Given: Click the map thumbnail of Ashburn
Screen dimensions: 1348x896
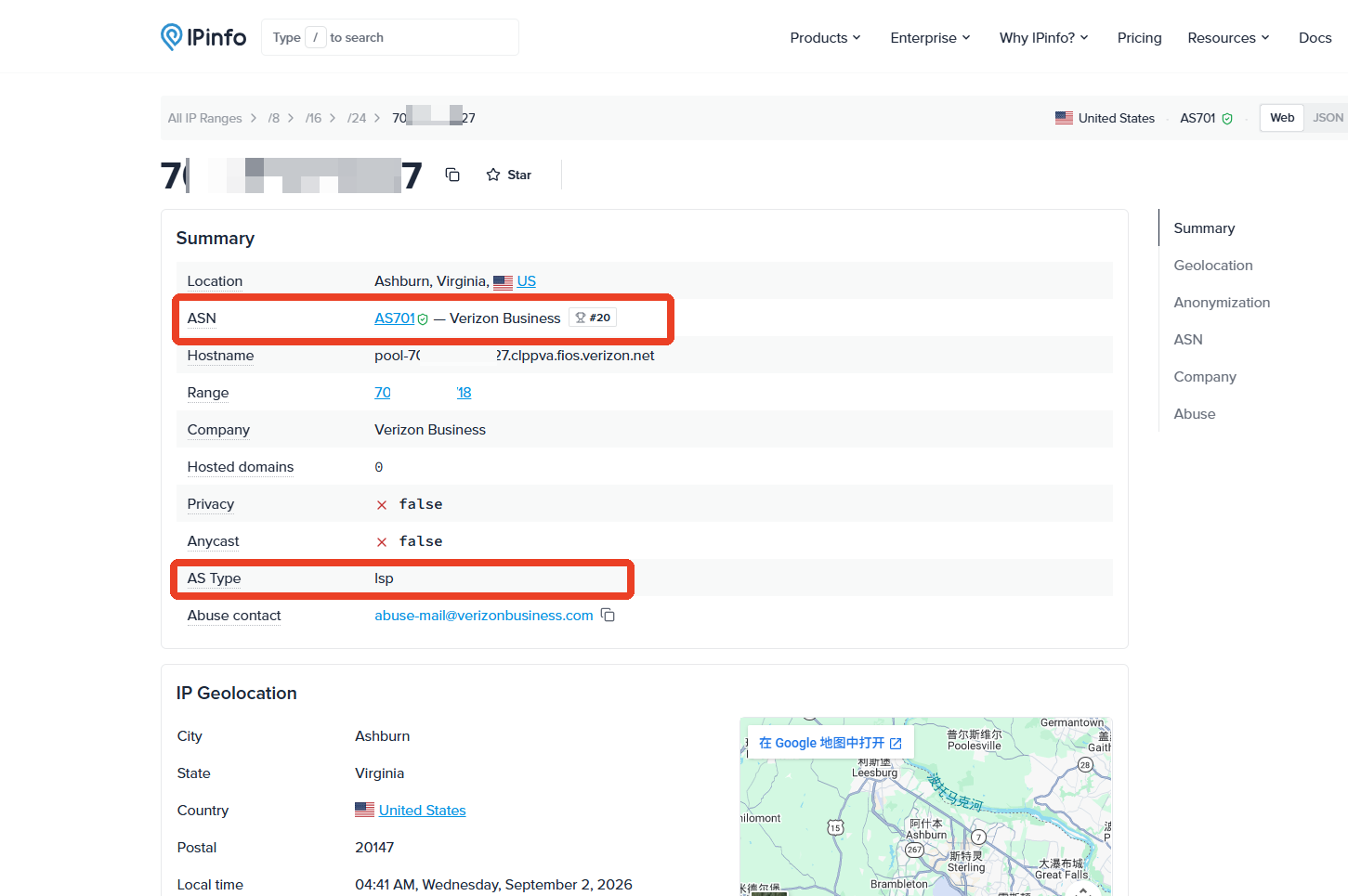Looking at the screenshot, I should [x=925, y=806].
